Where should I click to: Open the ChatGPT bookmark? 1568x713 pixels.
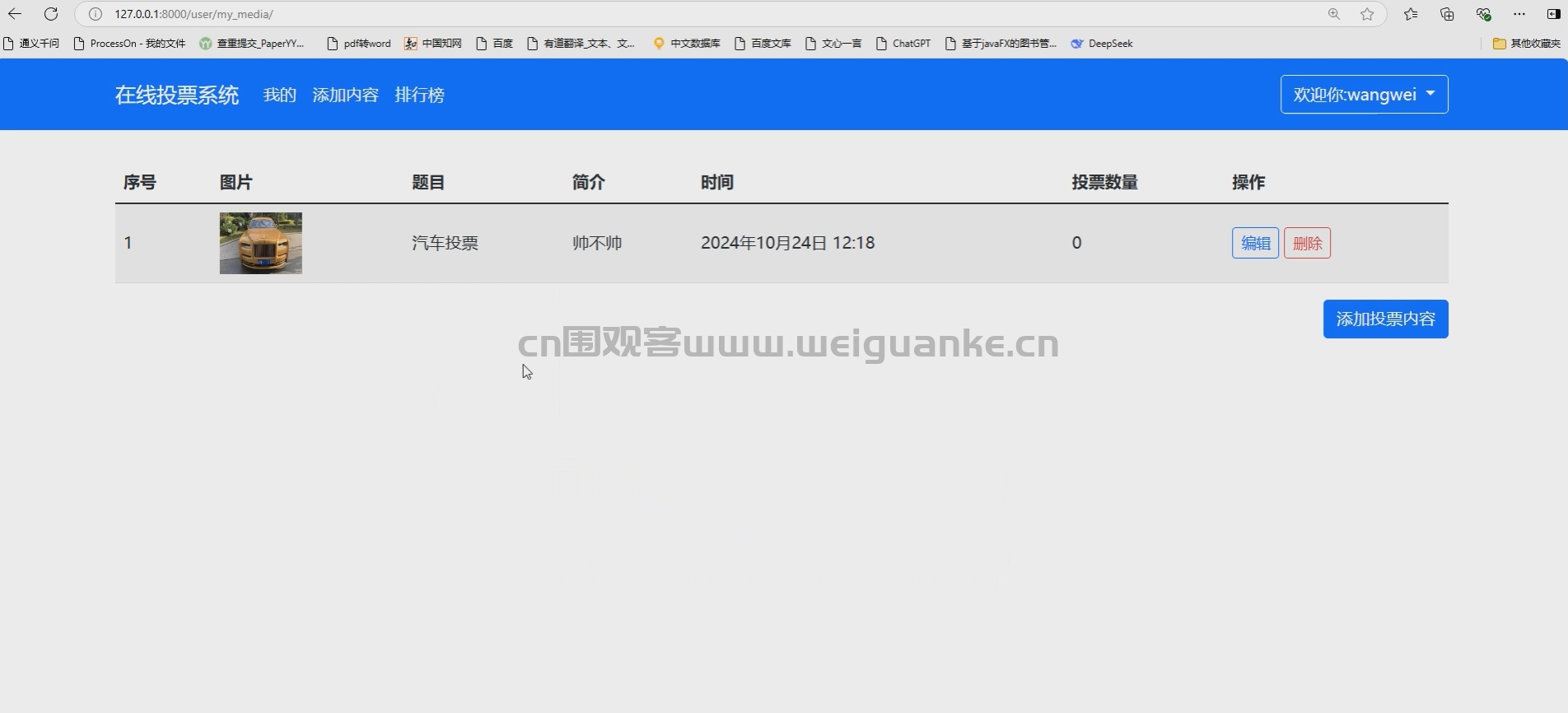pyautogui.click(x=903, y=44)
